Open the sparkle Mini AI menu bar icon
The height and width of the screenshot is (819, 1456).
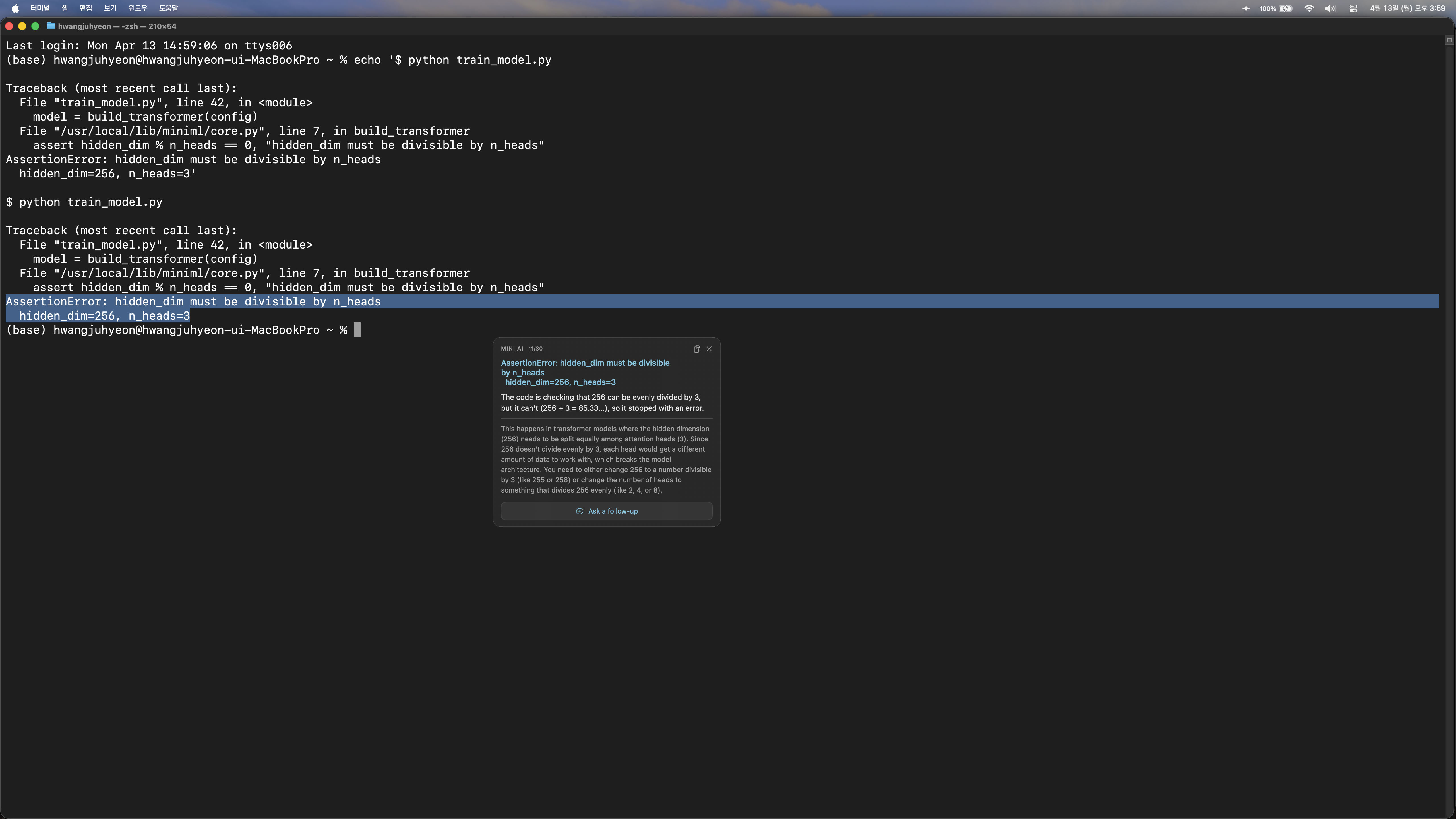tap(1246, 9)
